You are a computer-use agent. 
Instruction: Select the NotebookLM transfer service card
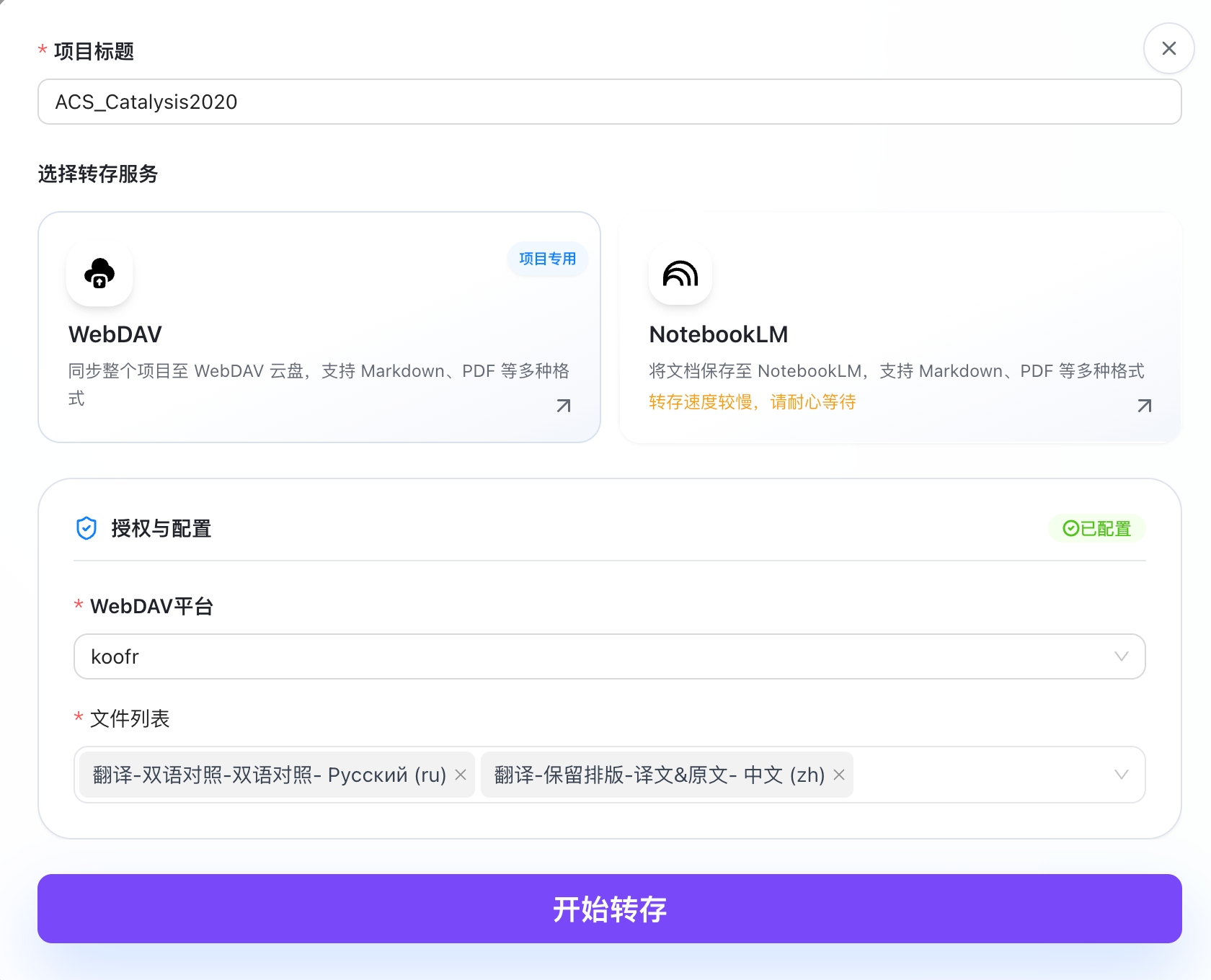coord(900,326)
